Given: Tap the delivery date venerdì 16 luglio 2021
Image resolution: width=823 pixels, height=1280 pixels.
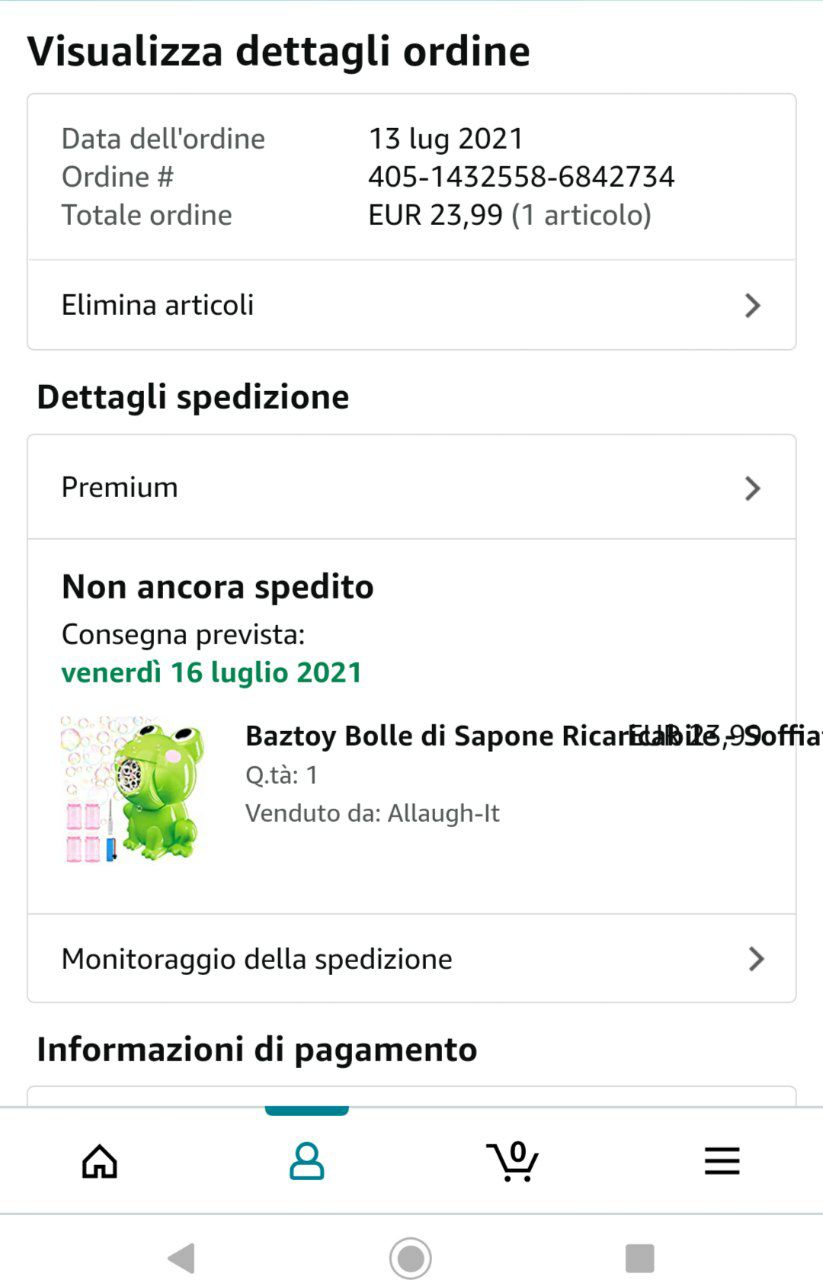Looking at the screenshot, I should tap(211, 672).
